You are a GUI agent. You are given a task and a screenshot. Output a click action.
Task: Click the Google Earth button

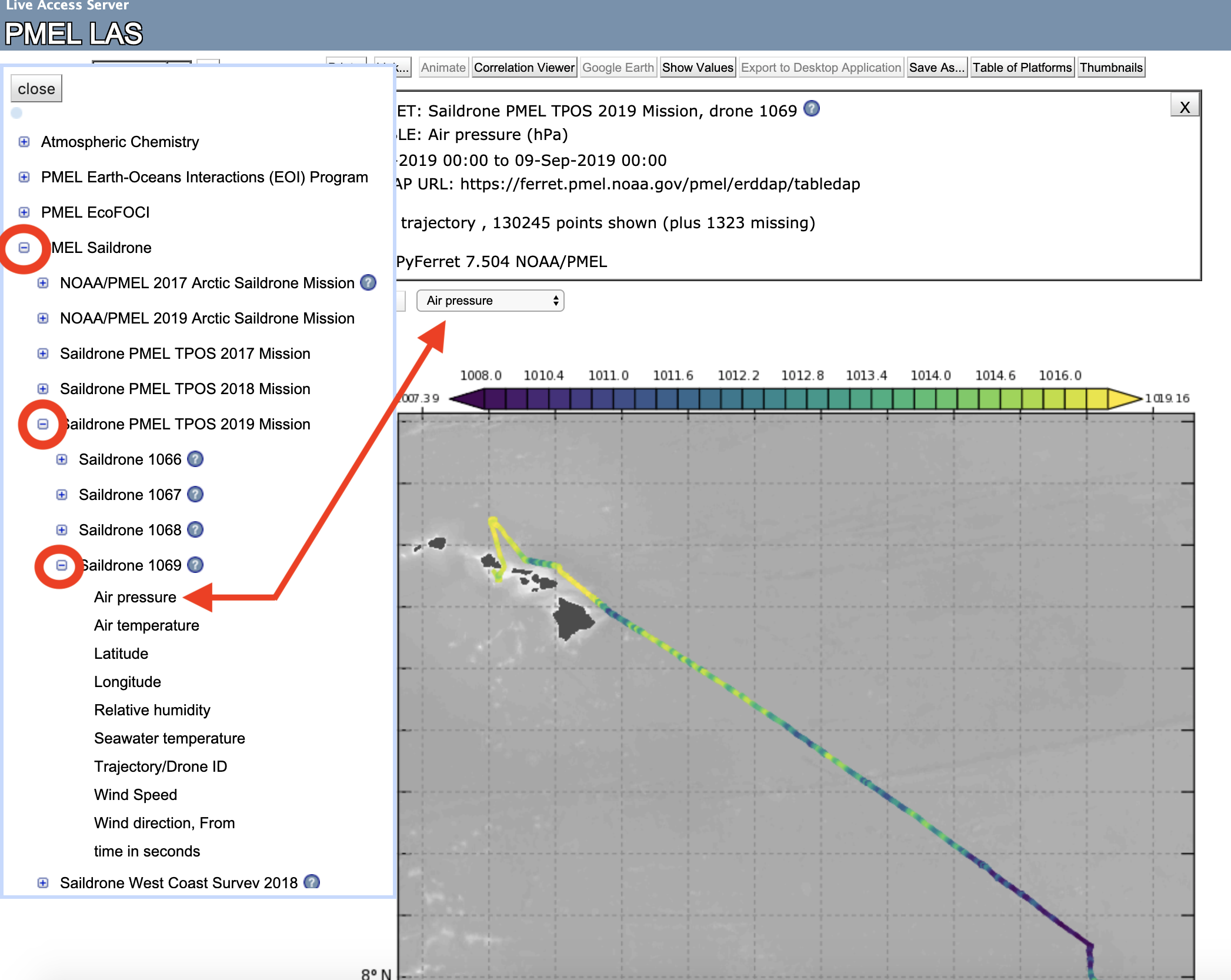[618, 68]
